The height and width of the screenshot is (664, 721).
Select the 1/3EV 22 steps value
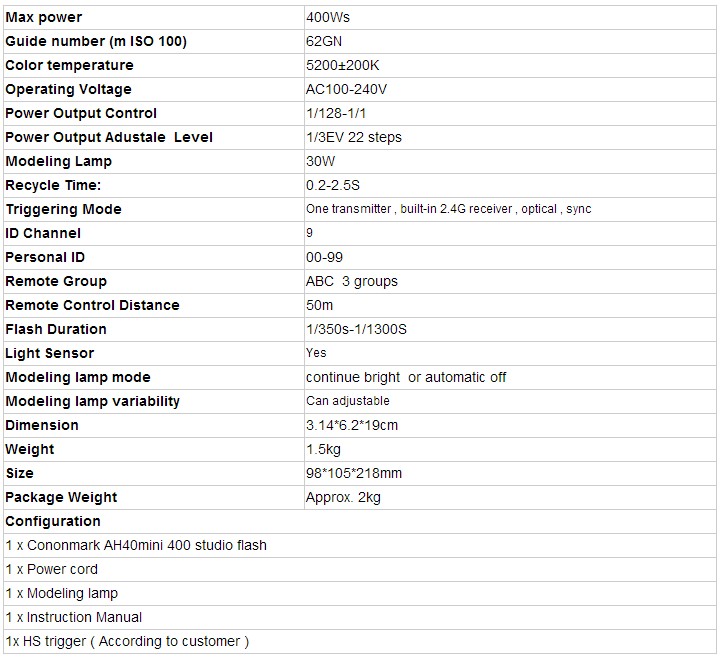coord(354,137)
